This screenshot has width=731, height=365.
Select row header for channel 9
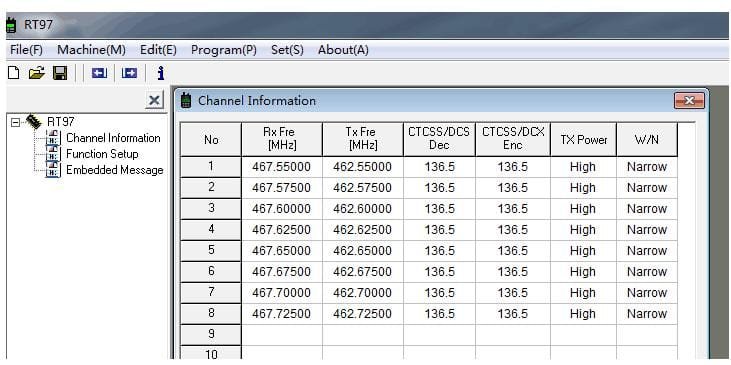[x=211, y=335]
